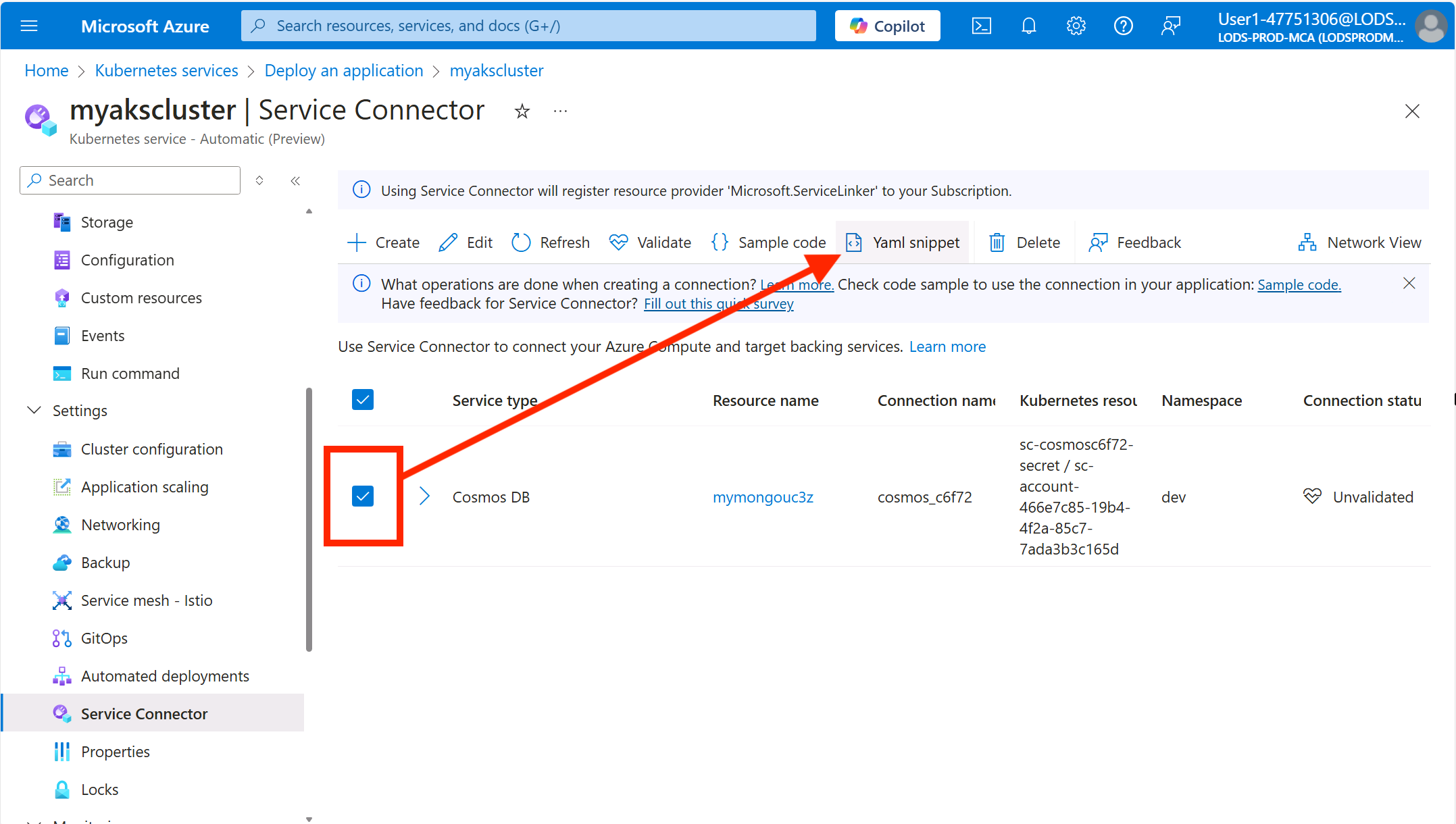This screenshot has height=824, width=1456.
Task: Click the global search resources field
Action: pyautogui.click(x=528, y=26)
